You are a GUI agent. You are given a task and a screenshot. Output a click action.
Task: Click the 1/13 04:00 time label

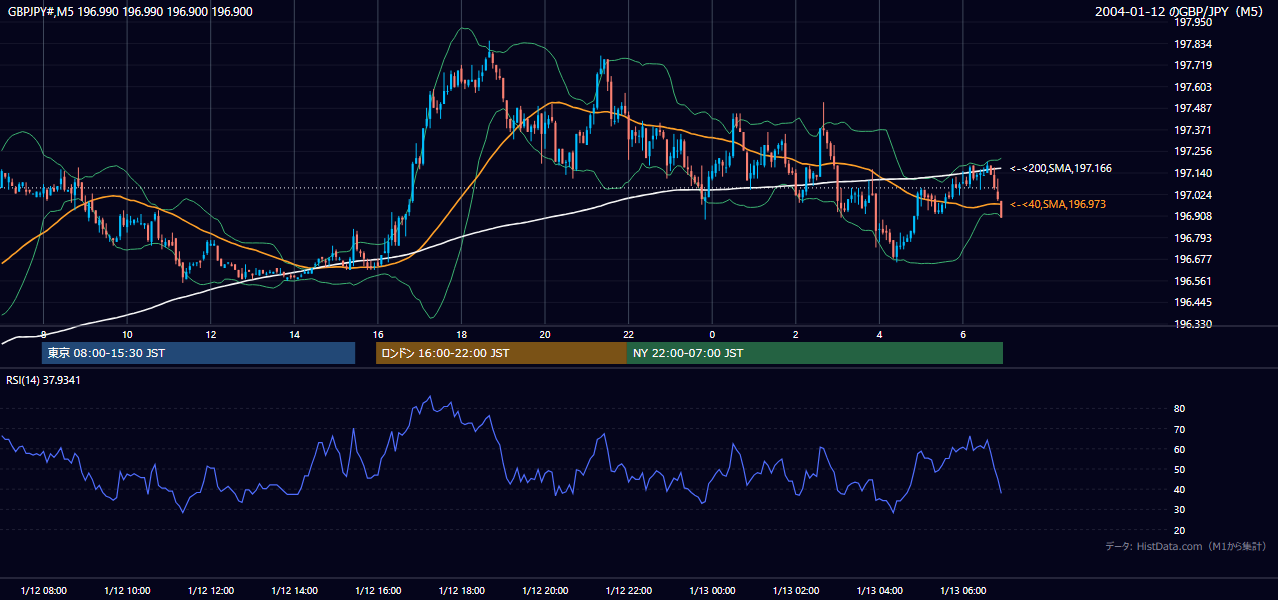pos(879,590)
